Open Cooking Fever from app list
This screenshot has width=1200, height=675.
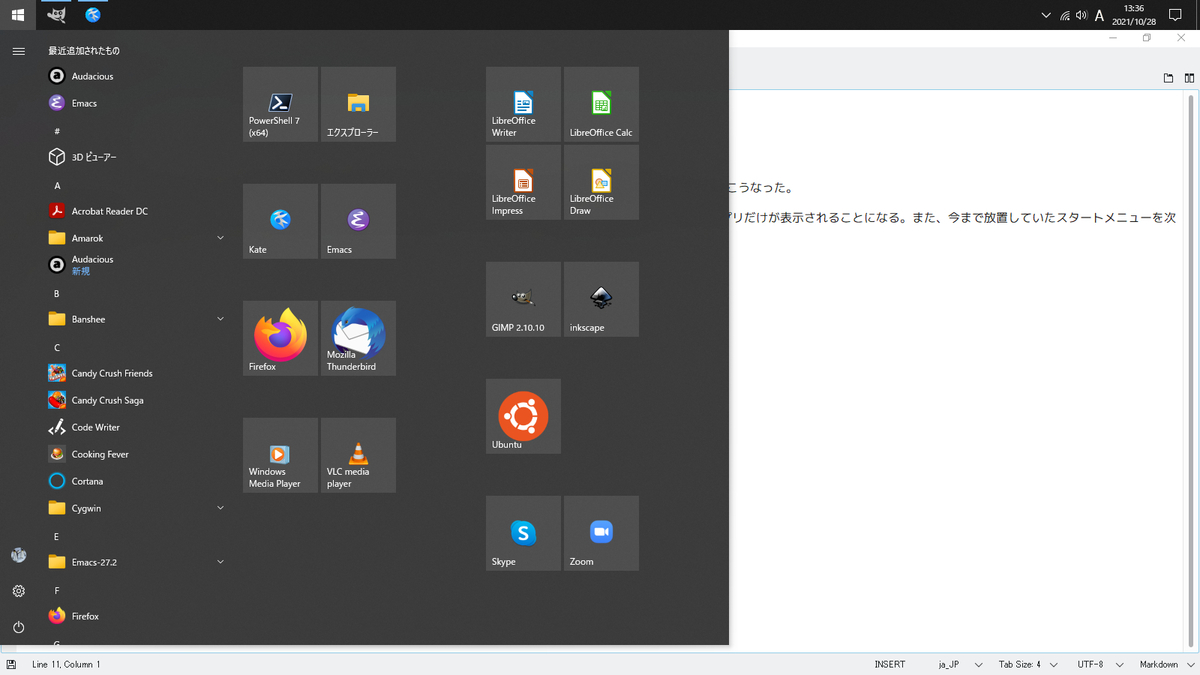pos(135,454)
